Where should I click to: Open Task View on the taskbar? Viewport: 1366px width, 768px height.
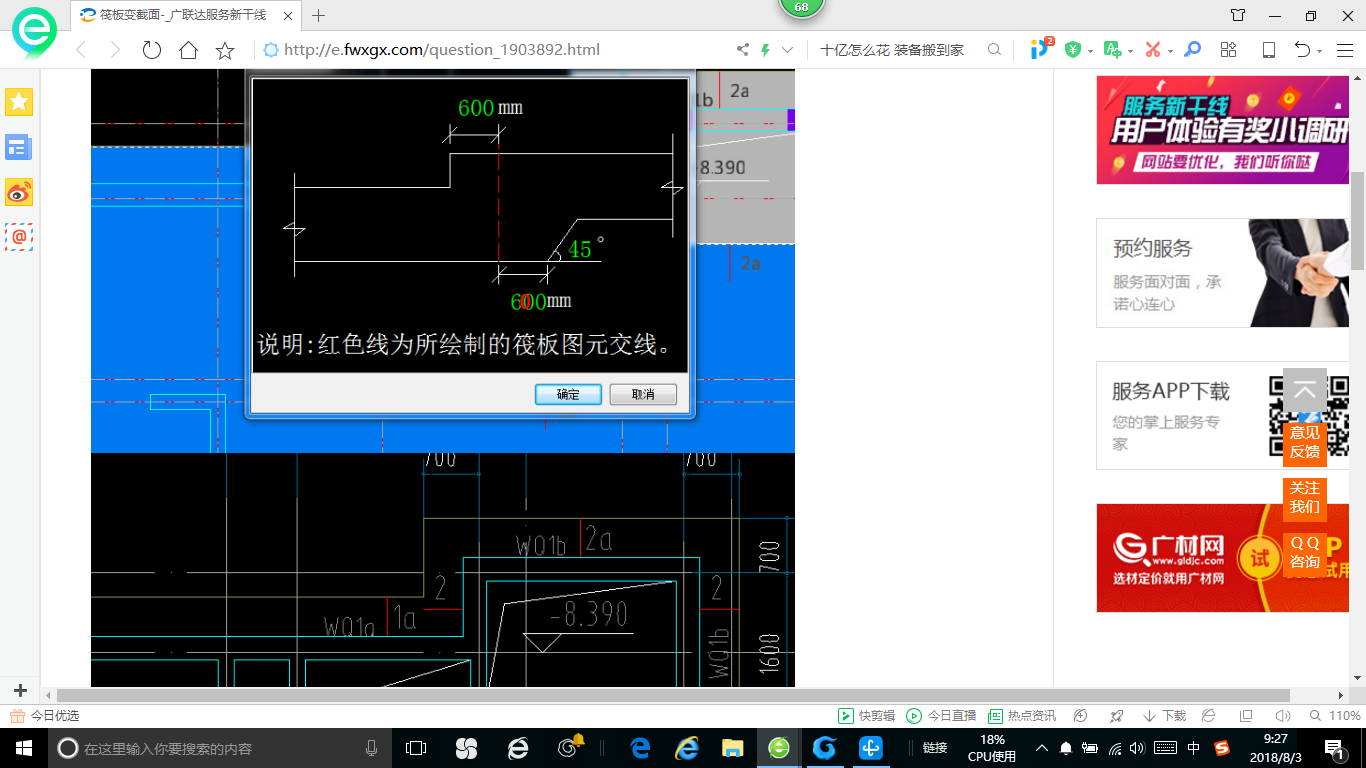416,748
